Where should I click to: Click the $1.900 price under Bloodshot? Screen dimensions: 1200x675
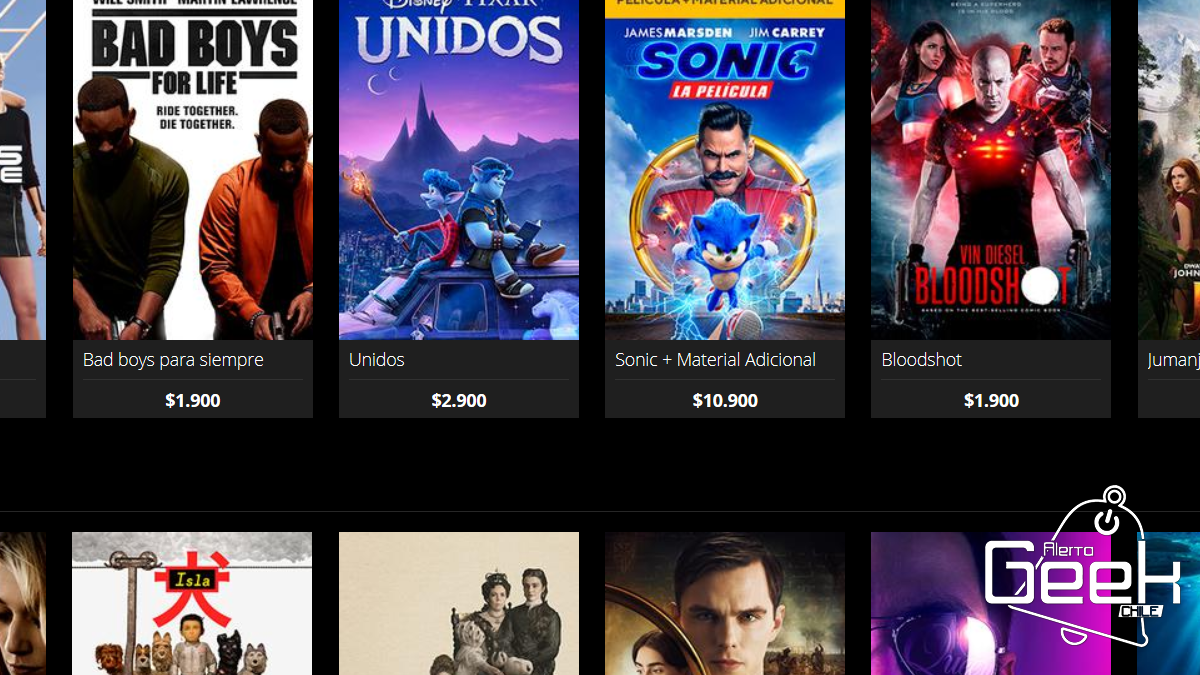click(x=991, y=401)
